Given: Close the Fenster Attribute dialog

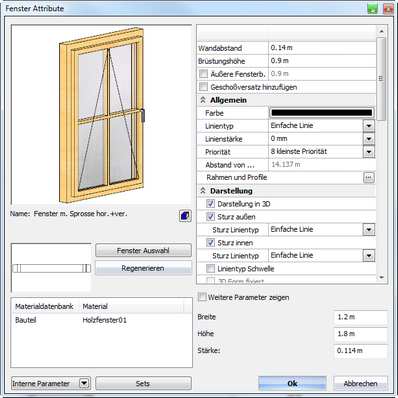Looking at the screenshot, I should pyautogui.click(x=388, y=9).
